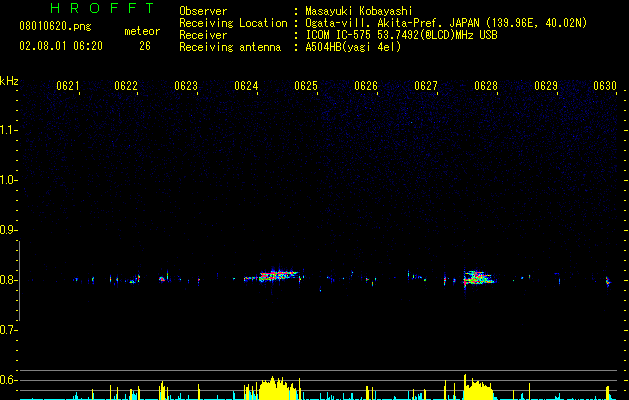Click the Receiver label
The height and width of the screenshot is (400, 629).
(203, 35)
